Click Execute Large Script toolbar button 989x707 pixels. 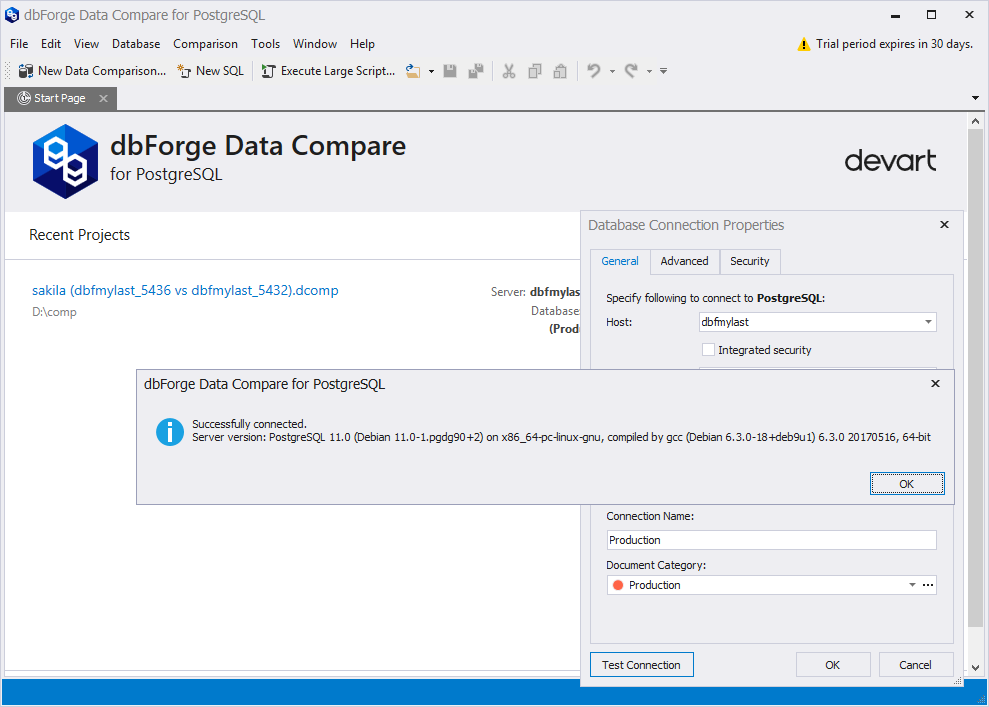click(x=329, y=71)
